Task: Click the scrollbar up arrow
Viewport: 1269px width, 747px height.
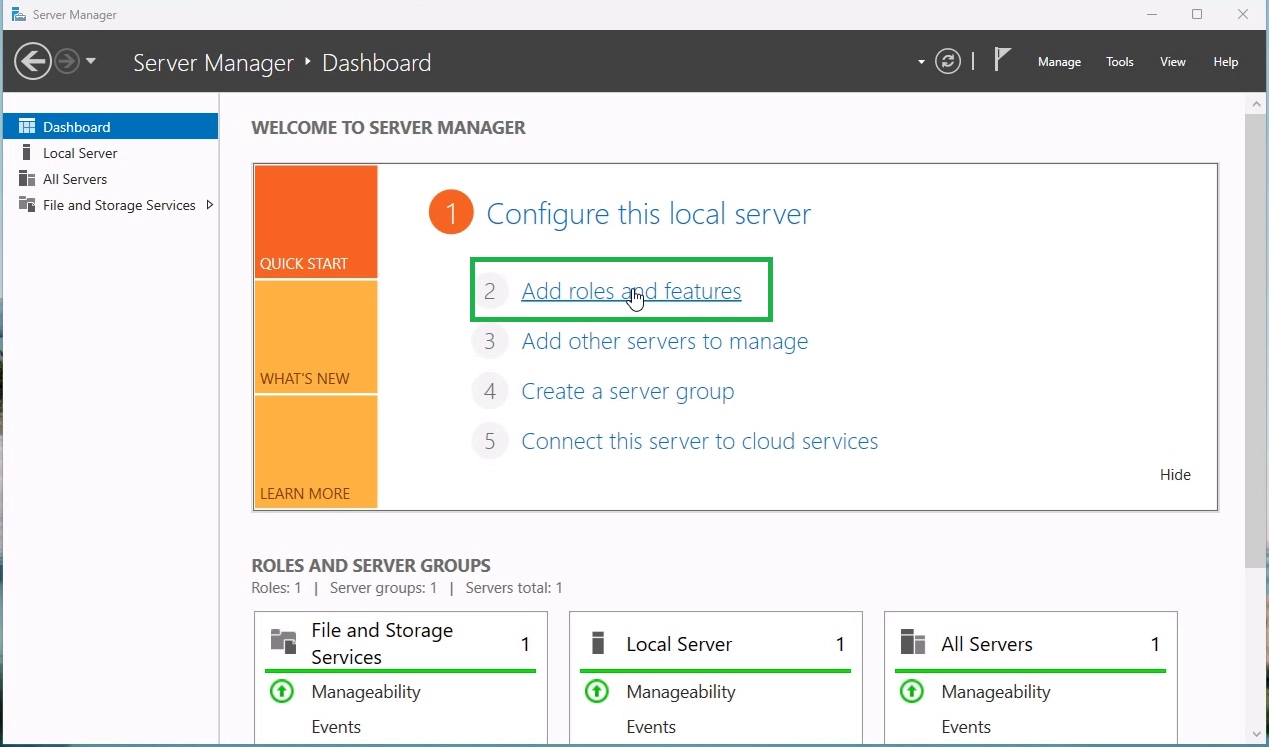Action: click(1256, 103)
